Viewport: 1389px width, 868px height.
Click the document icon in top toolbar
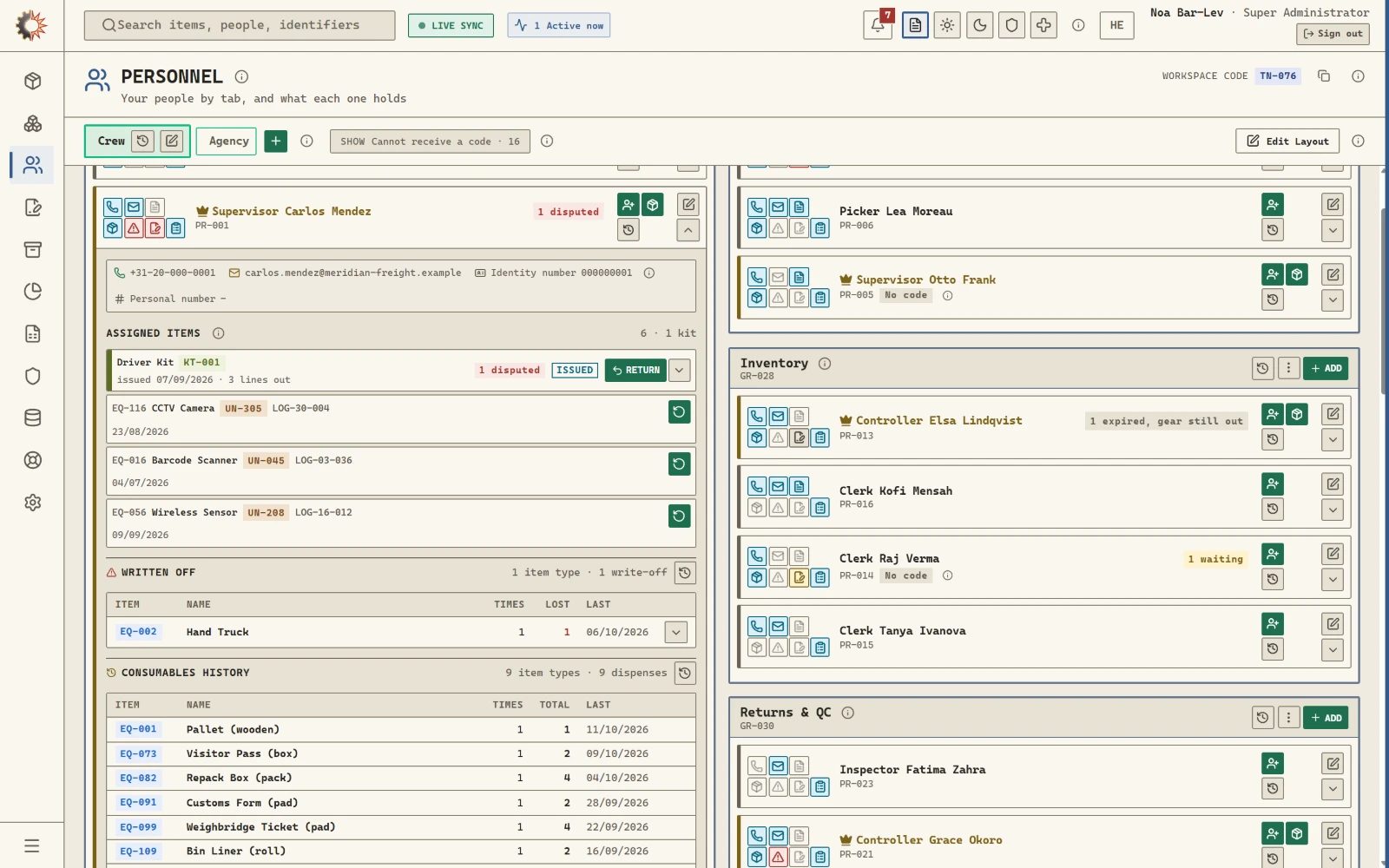pos(915,25)
